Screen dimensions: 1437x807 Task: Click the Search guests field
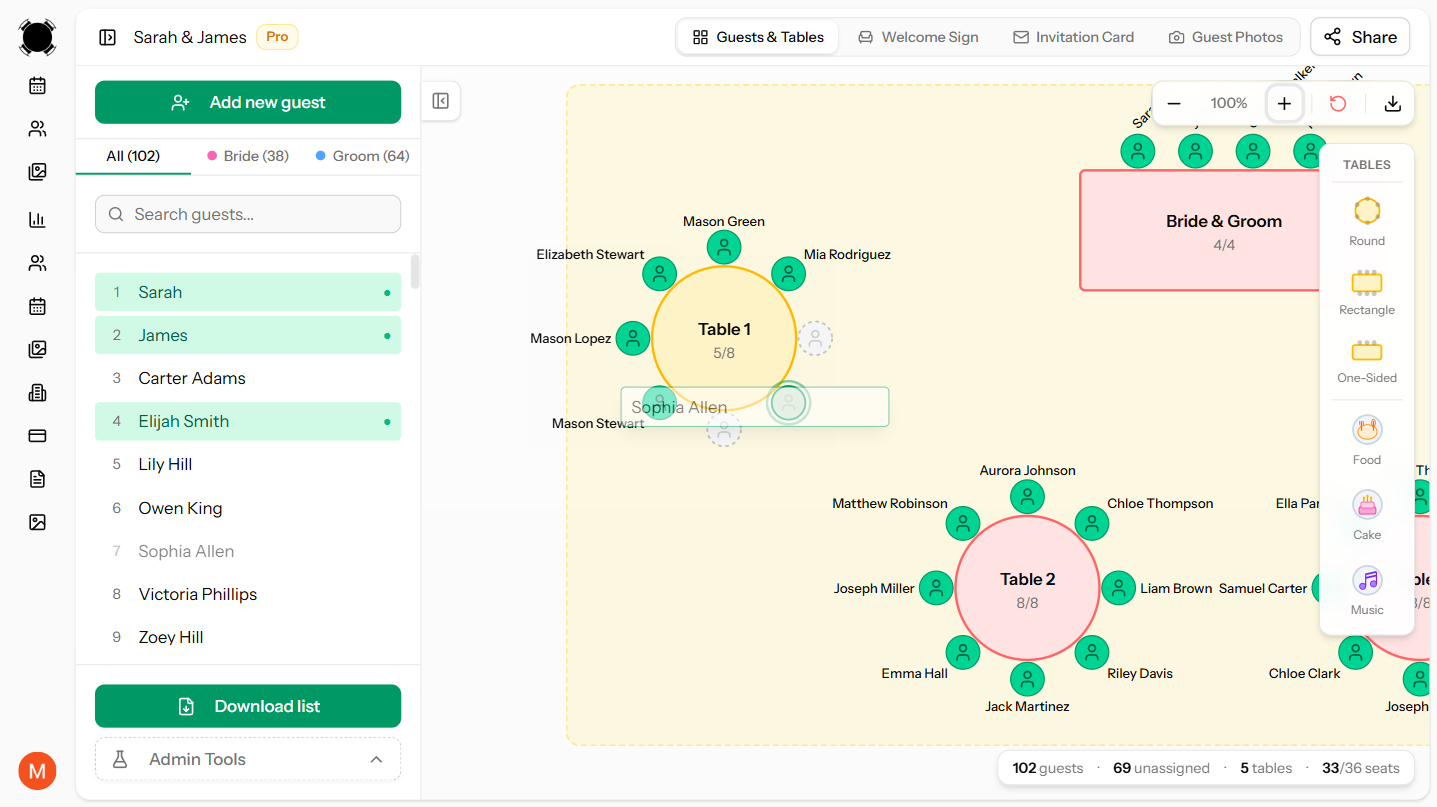pos(248,214)
